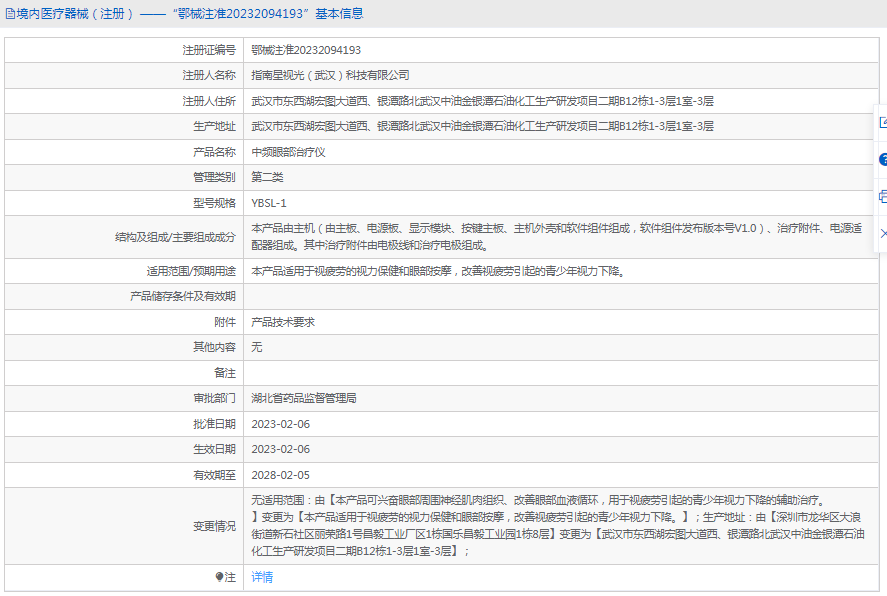The width and height of the screenshot is (887, 596).
Task: Click management class value 第二类
Action: 267,178
